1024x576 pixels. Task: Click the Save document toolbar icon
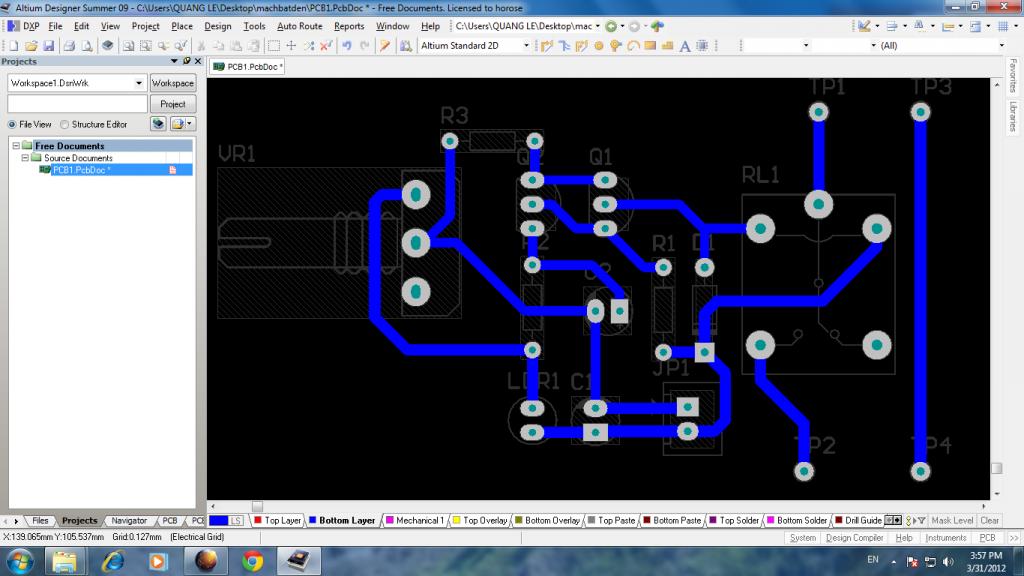coord(47,46)
